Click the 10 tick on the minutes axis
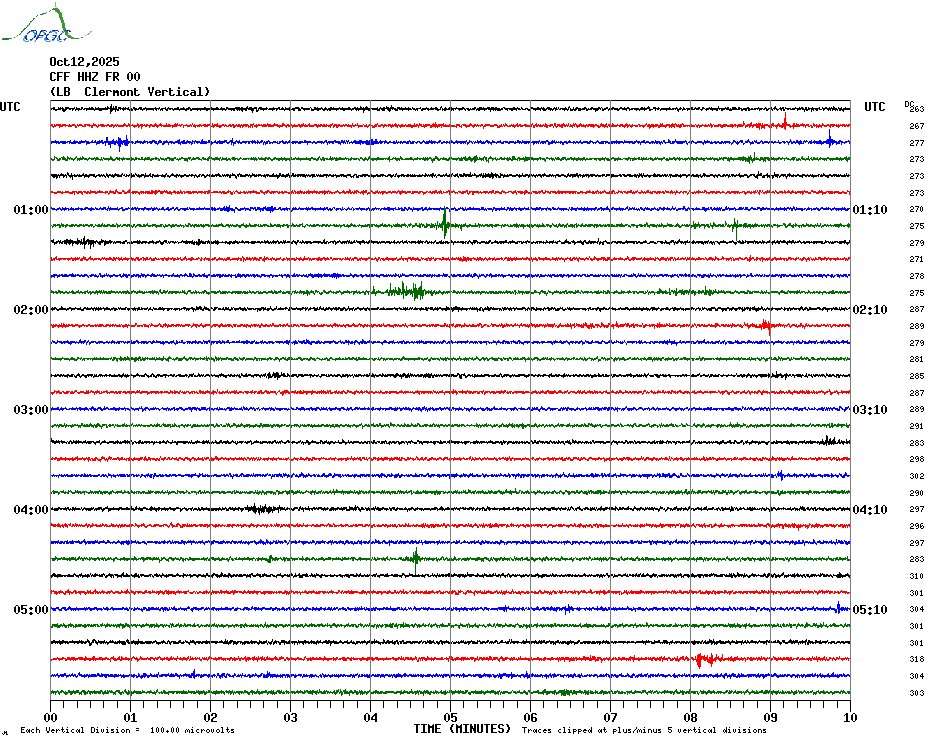Viewport: 930px width, 744px height. tap(849, 717)
